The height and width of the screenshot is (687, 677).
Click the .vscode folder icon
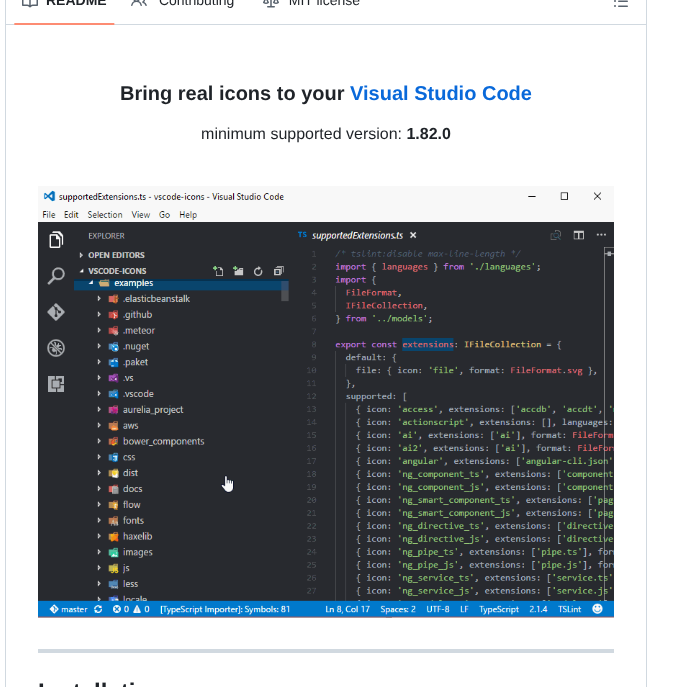click(113, 394)
